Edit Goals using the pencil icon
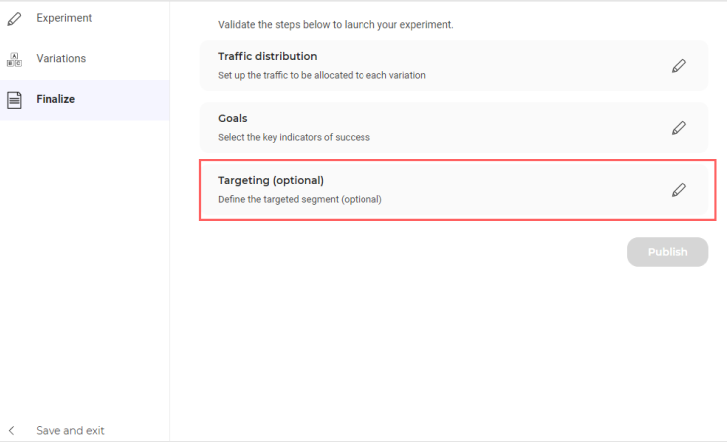The image size is (727, 442). click(679, 128)
